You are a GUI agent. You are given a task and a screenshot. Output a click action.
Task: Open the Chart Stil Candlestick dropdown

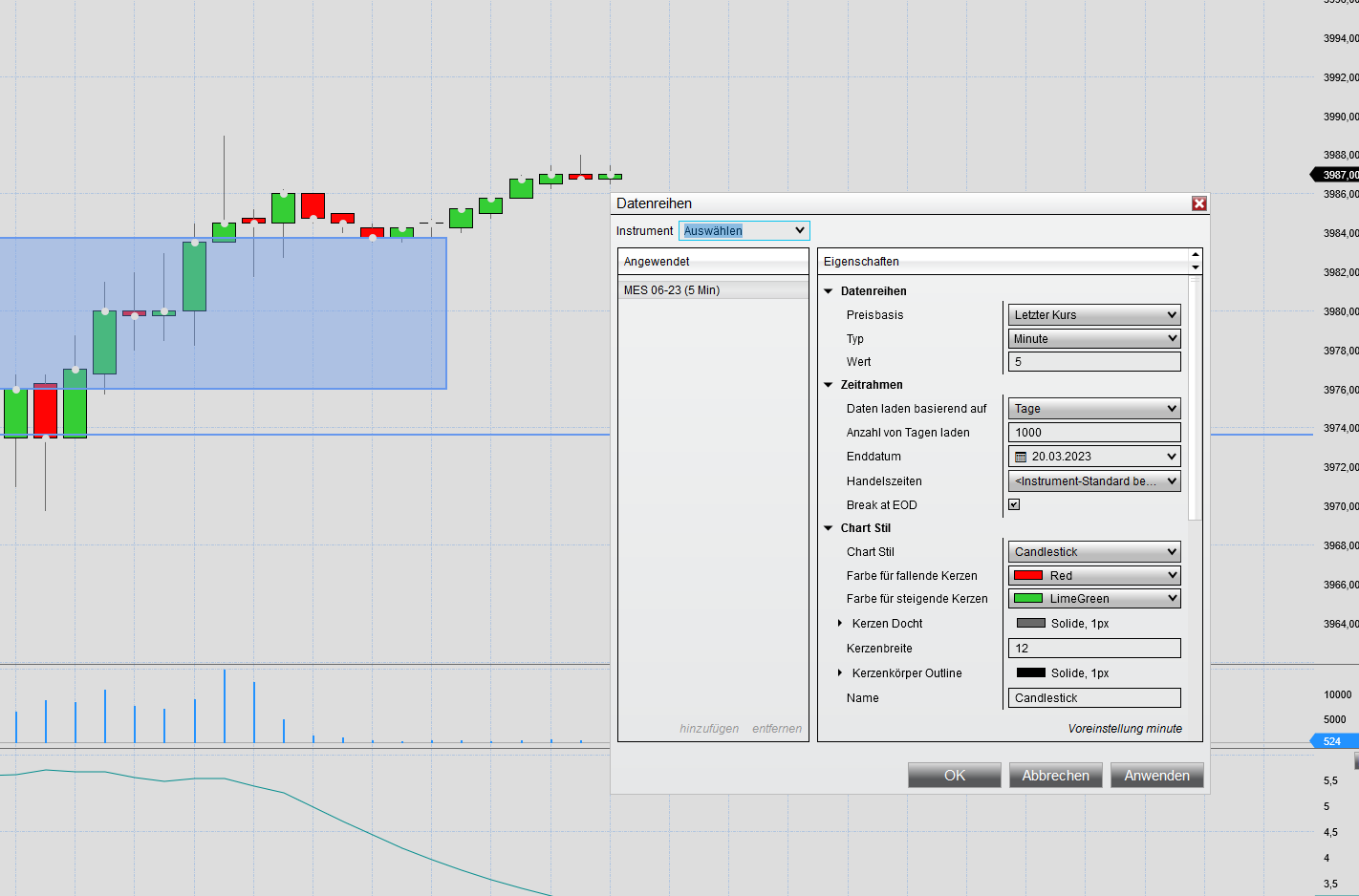point(1094,552)
